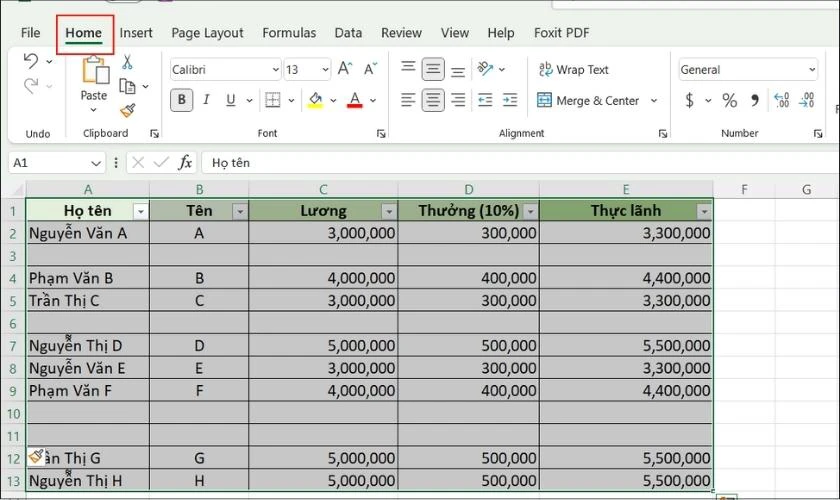Click the Select All corner triangle
Screen dimensions: 840x500
pyautogui.click(x=17, y=189)
